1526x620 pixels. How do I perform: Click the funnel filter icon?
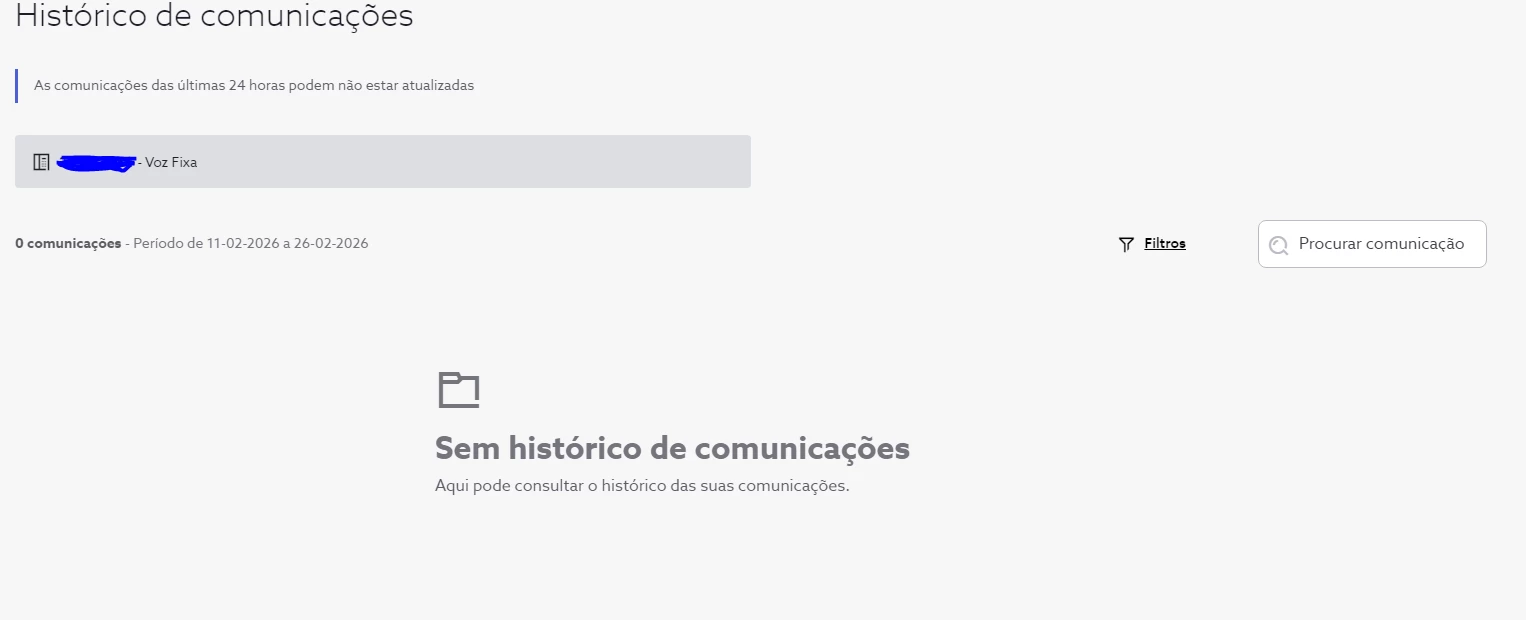(1126, 244)
